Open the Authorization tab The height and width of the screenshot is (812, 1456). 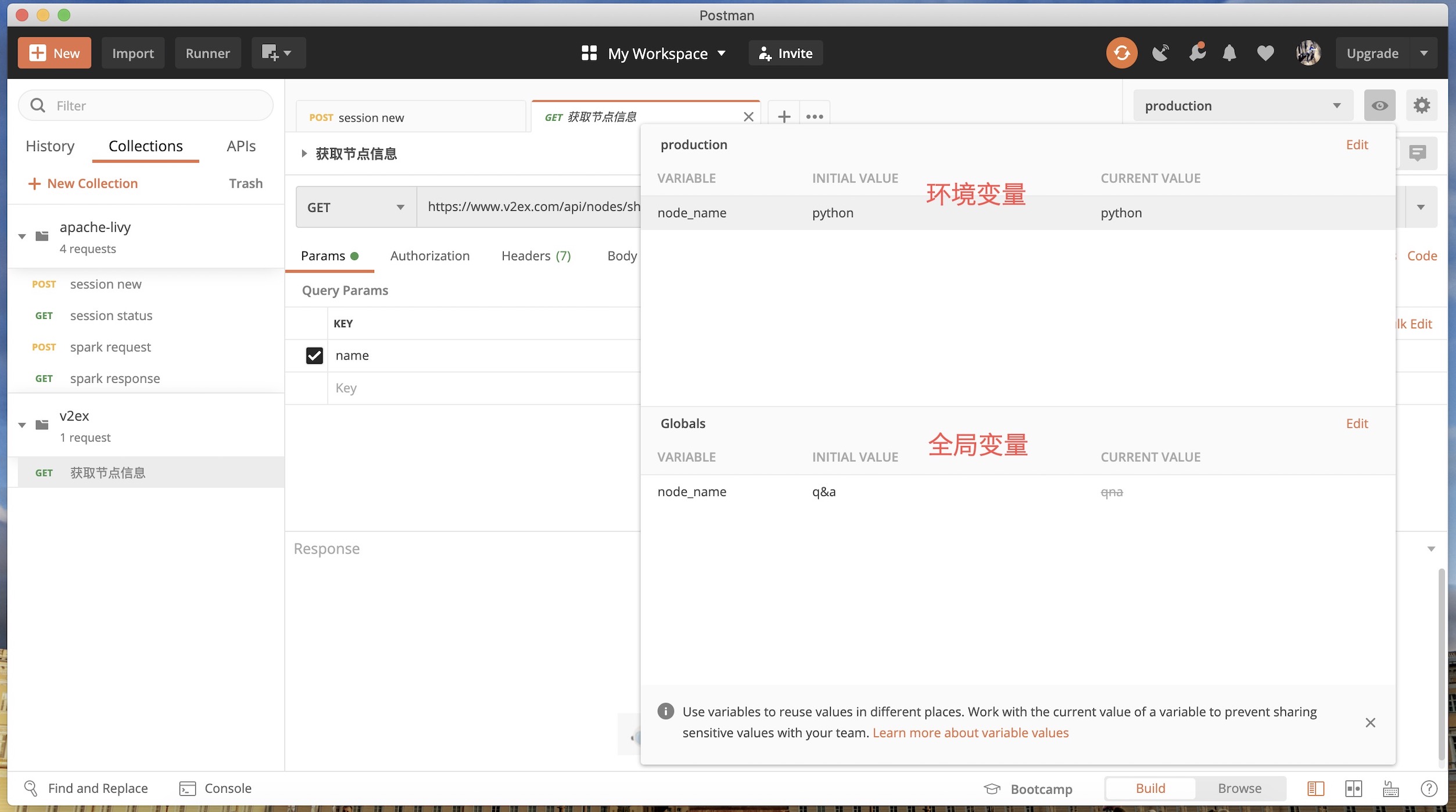click(x=430, y=256)
